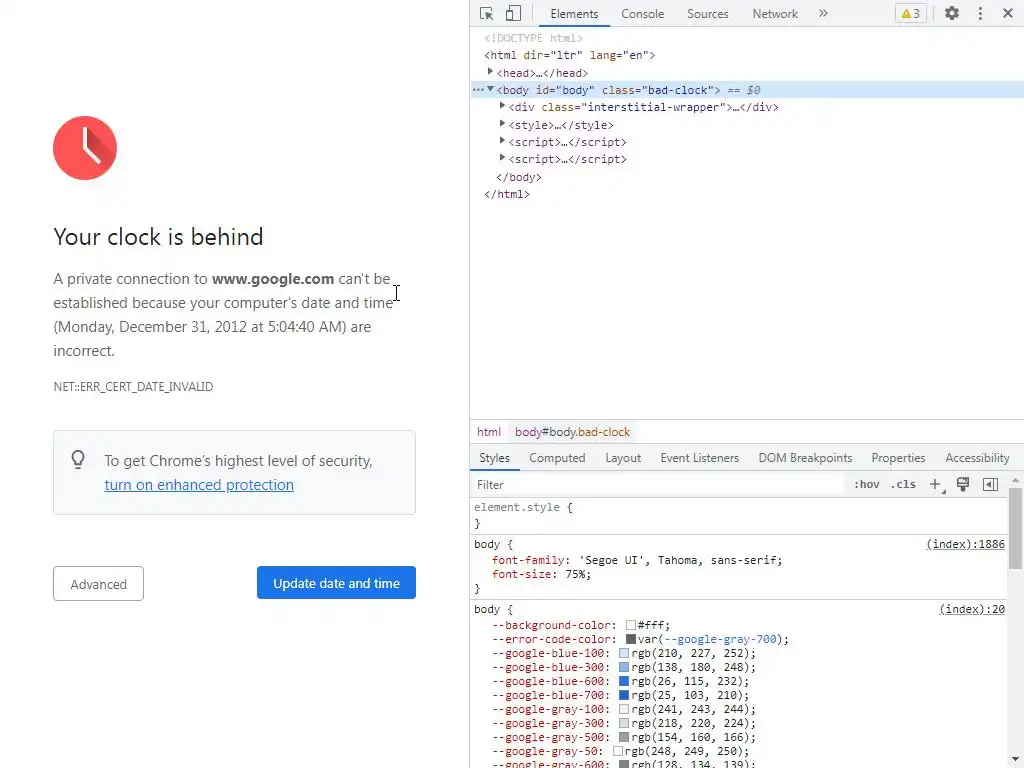Close the DevTools panel
The image size is (1024, 768).
click(1008, 13)
